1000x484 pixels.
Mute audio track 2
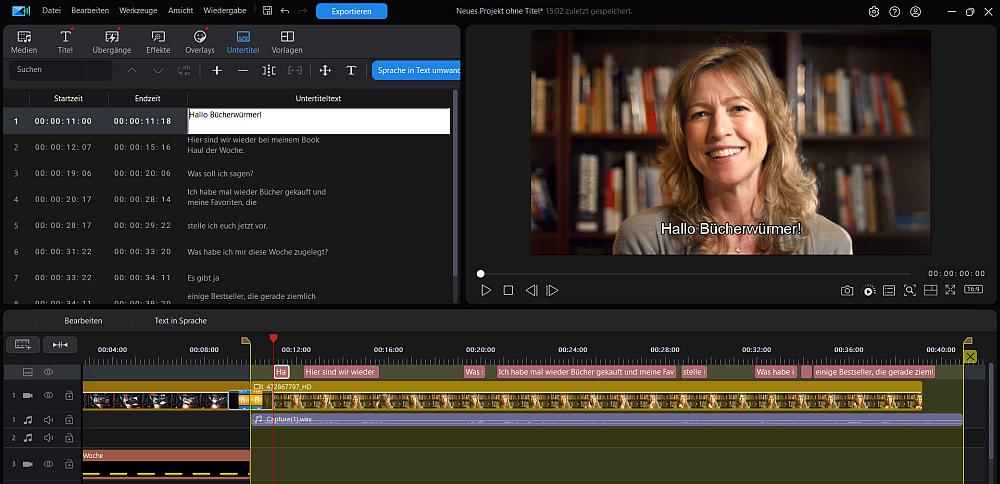48,438
